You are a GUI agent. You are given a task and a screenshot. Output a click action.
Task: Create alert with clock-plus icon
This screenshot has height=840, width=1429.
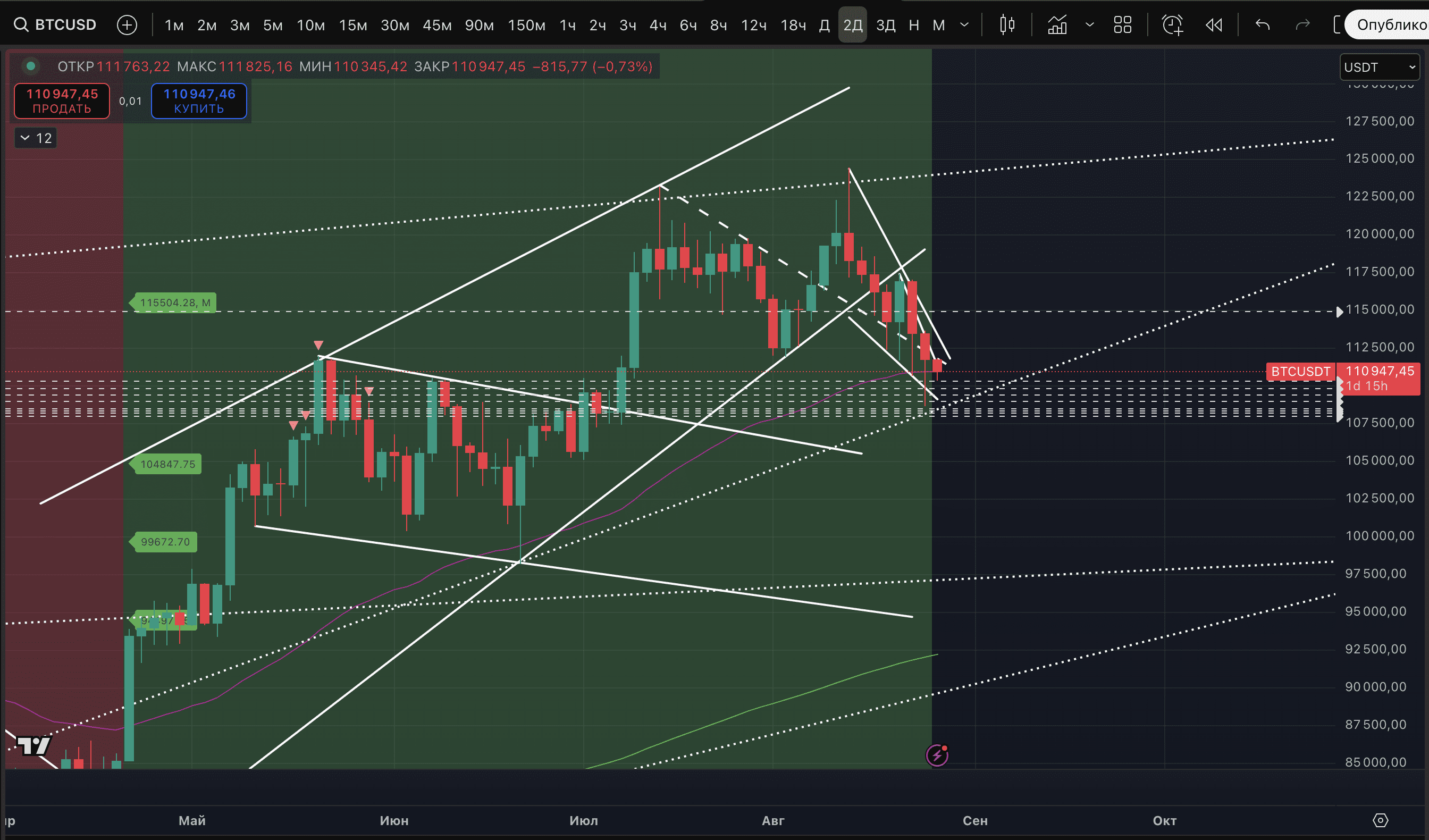[1172, 25]
